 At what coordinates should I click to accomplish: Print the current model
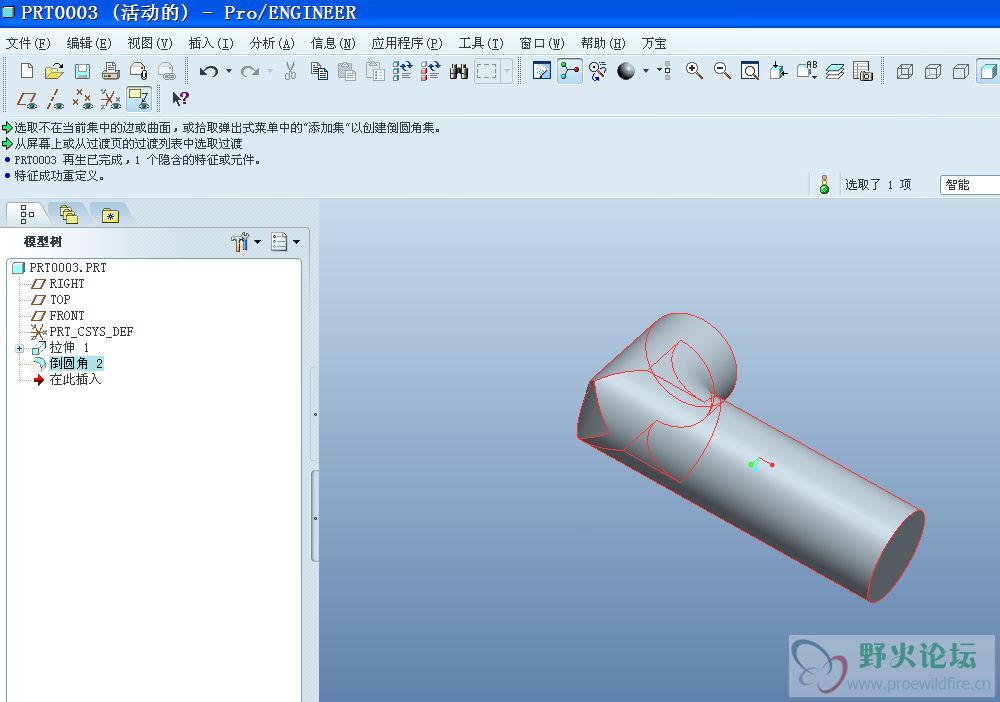click(x=110, y=71)
